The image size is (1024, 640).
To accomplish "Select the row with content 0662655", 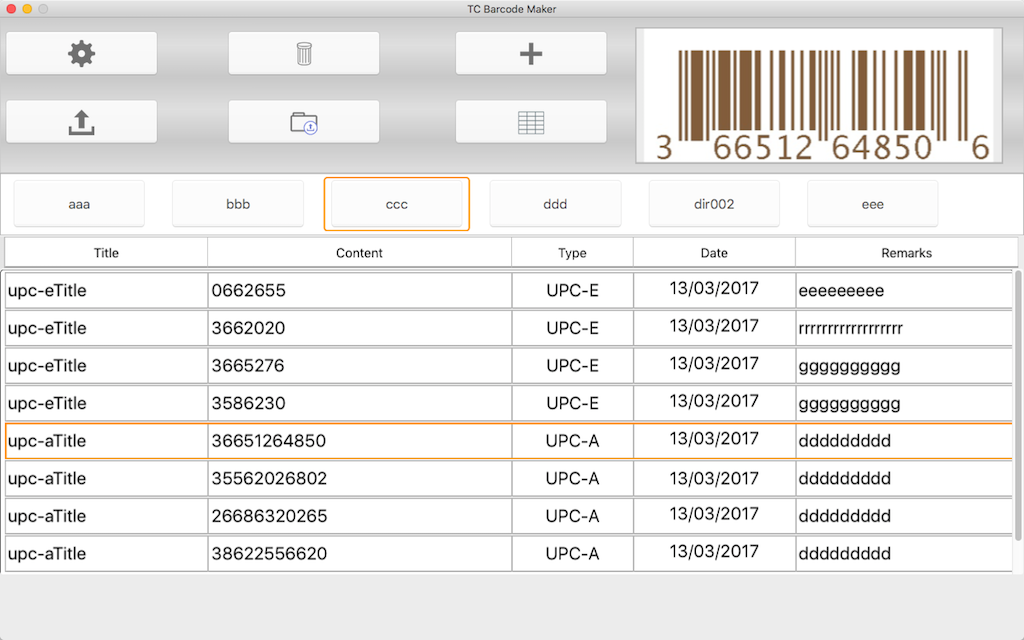I will (509, 290).
